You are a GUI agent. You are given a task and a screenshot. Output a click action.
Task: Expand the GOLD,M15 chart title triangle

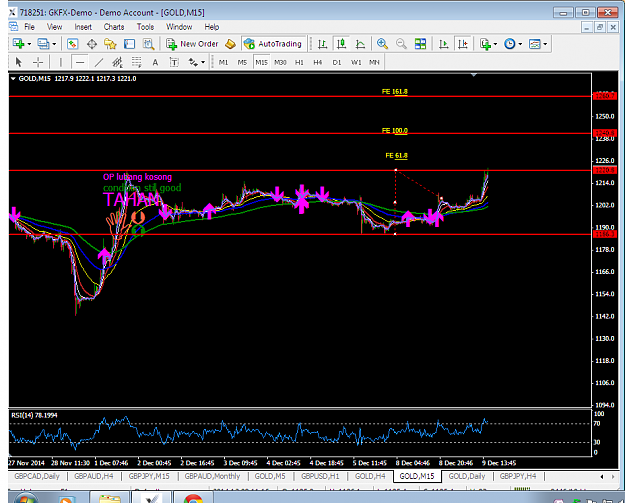point(13,79)
